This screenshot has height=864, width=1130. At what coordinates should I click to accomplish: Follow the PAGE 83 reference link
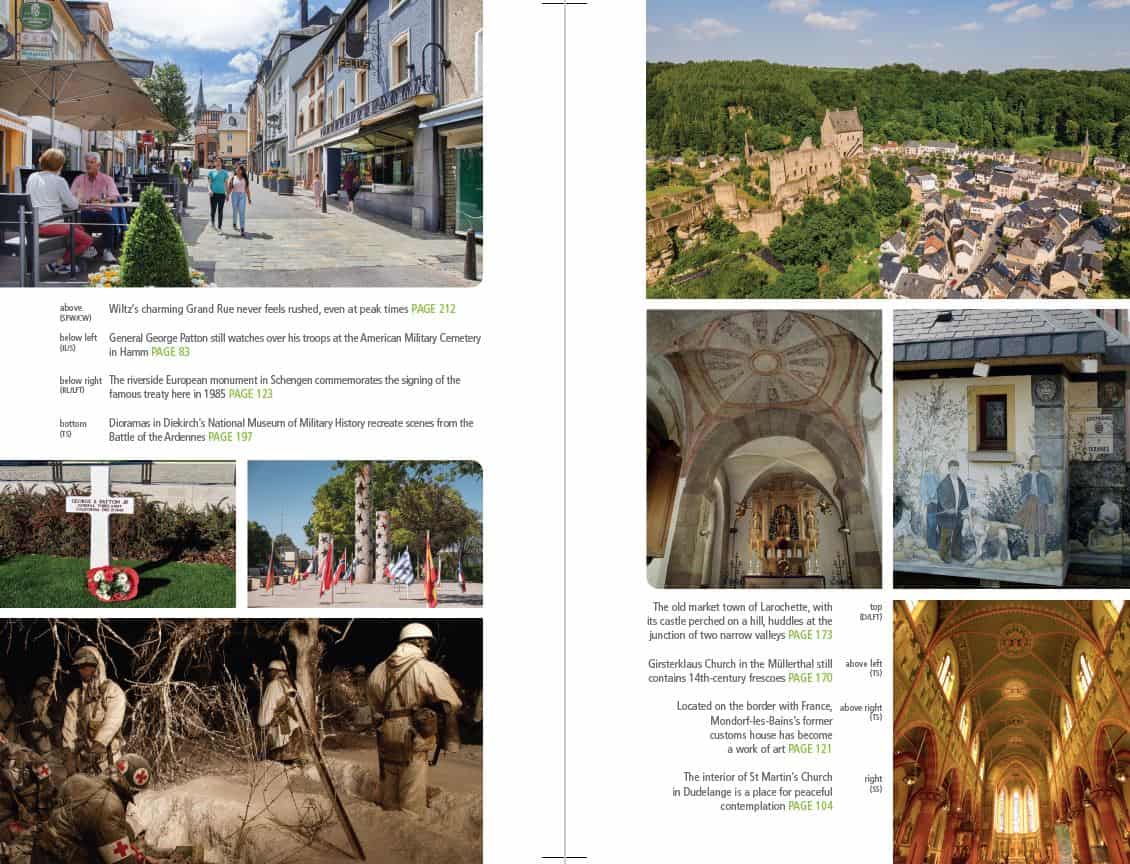(170, 352)
